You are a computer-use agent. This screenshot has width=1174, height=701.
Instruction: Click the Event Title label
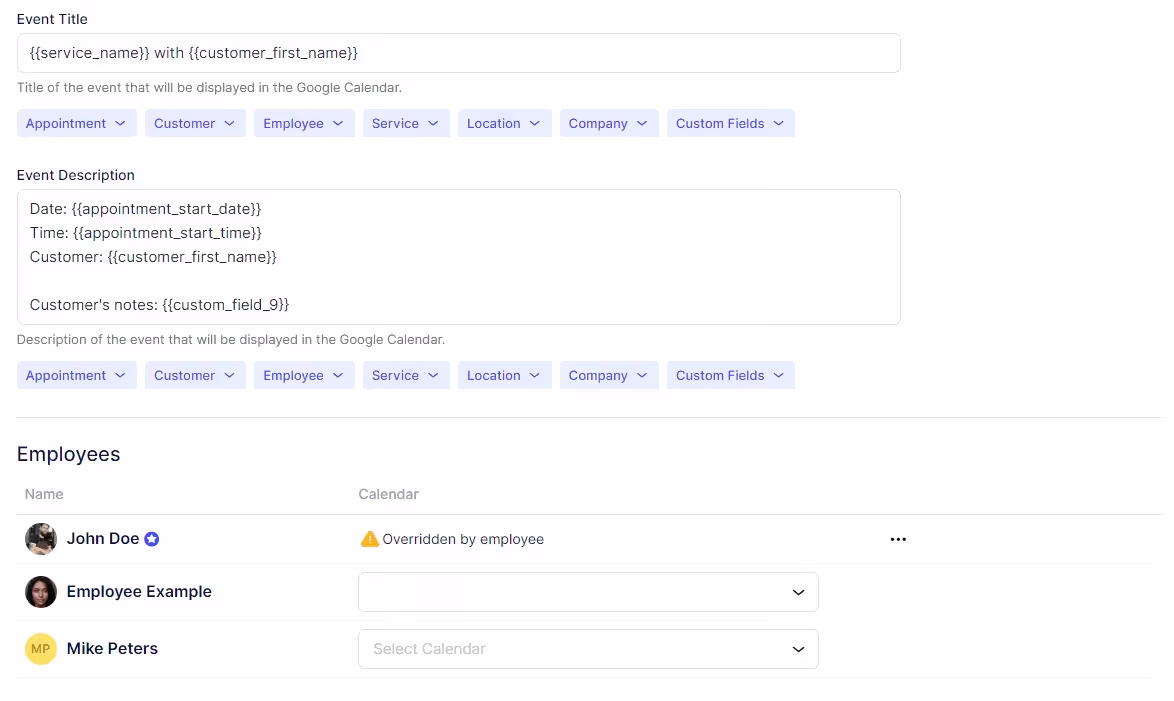[x=52, y=19]
